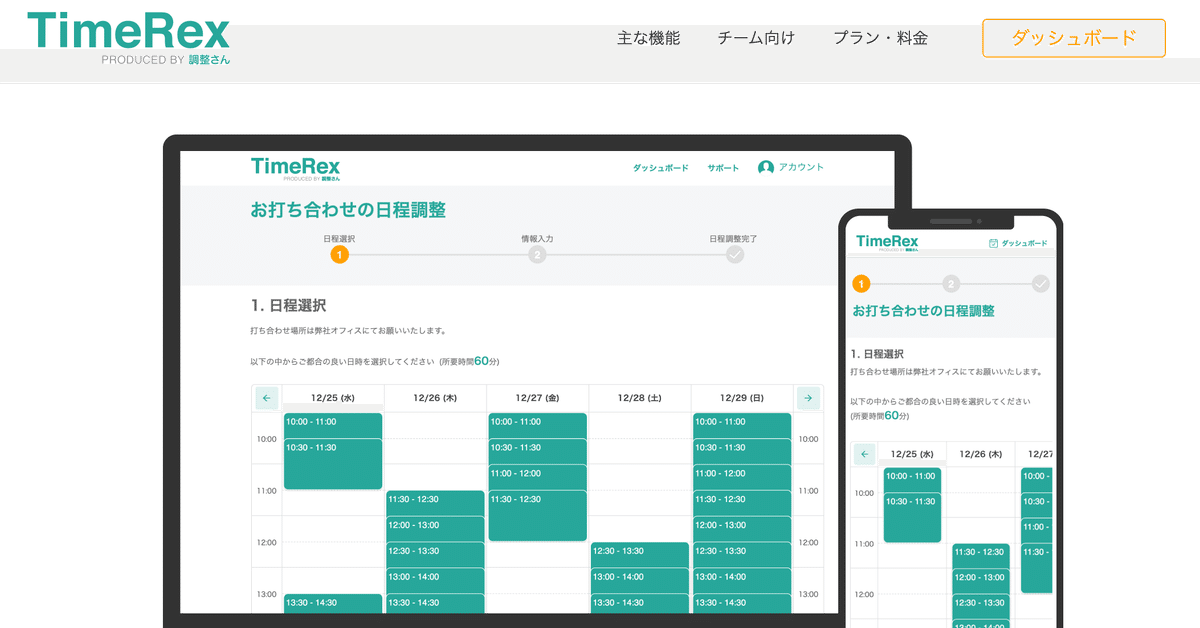Open the 主な機能 navigation item
The width and height of the screenshot is (1200, 628).
click(x=648, y=38)
